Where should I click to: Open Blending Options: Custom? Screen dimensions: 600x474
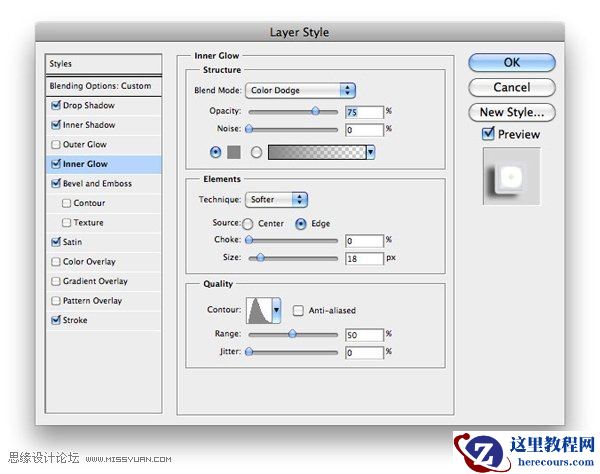pyautogui.click(x=103, y=86)
